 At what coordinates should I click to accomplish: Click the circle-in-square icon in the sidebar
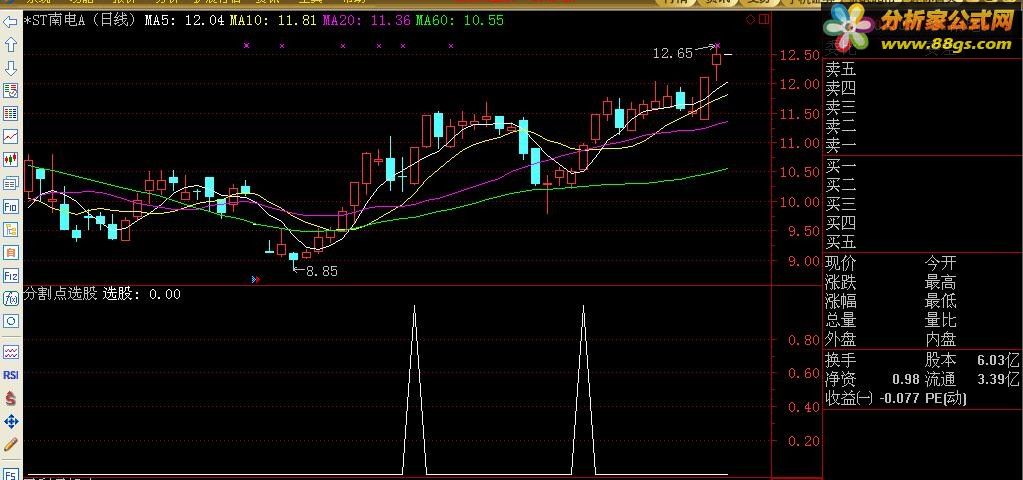pyautogui.click(x=10, y=321)
